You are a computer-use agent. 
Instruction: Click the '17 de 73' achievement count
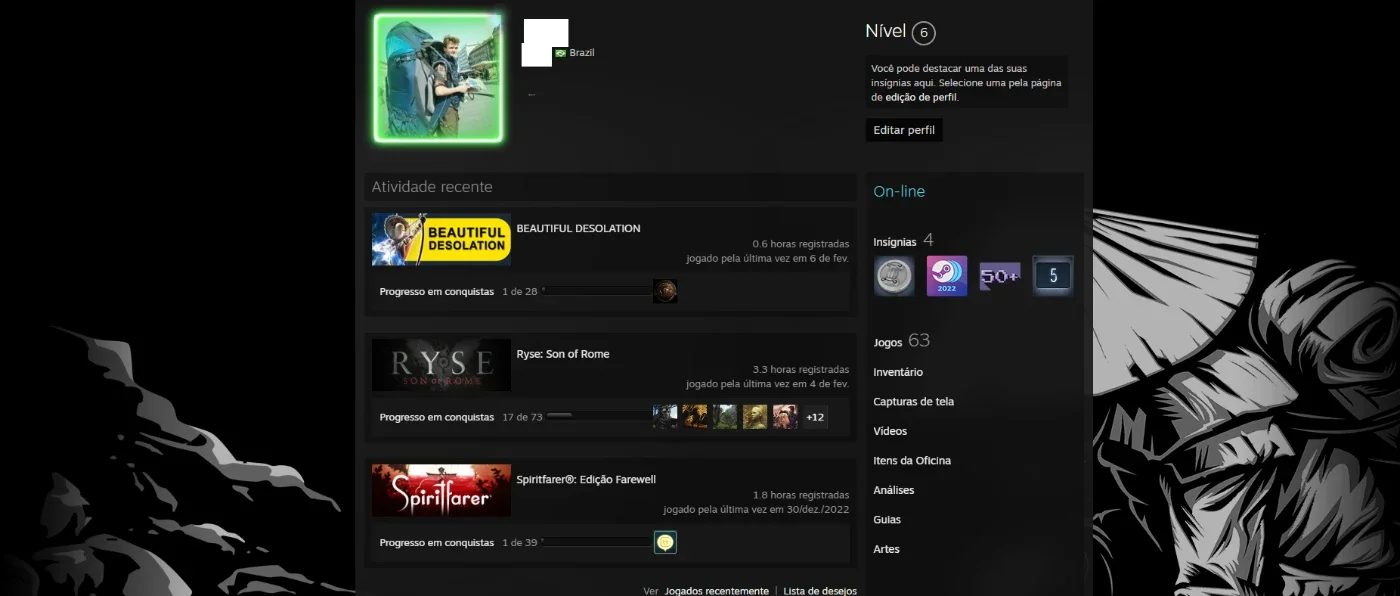click(x=522, y=417)
